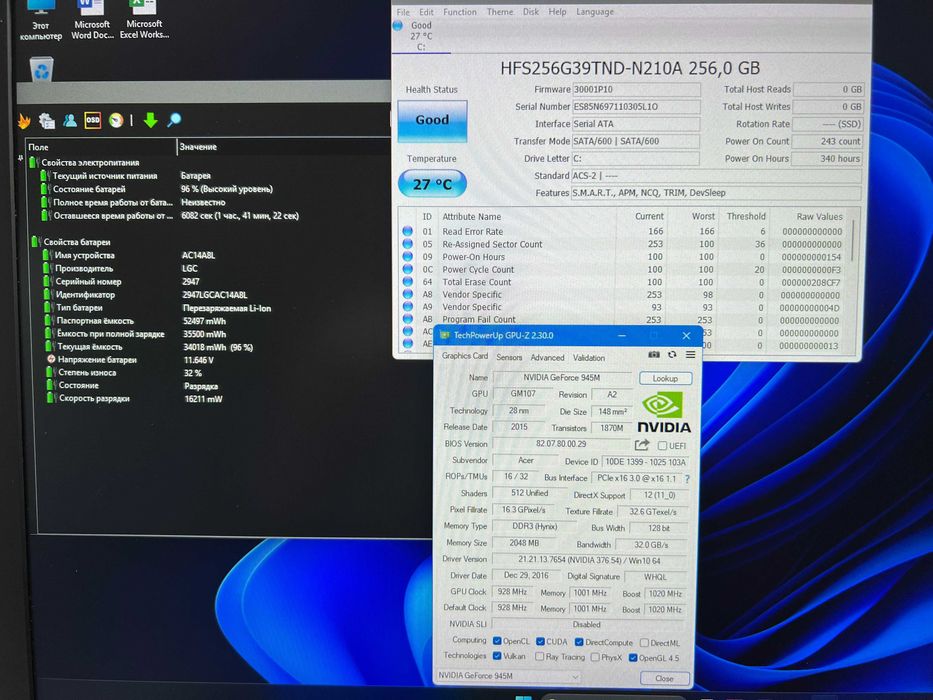This screenshot has height=700, width=933.
Task: Click the green download arrow in AIDA64
Action: tap(151, 120)
